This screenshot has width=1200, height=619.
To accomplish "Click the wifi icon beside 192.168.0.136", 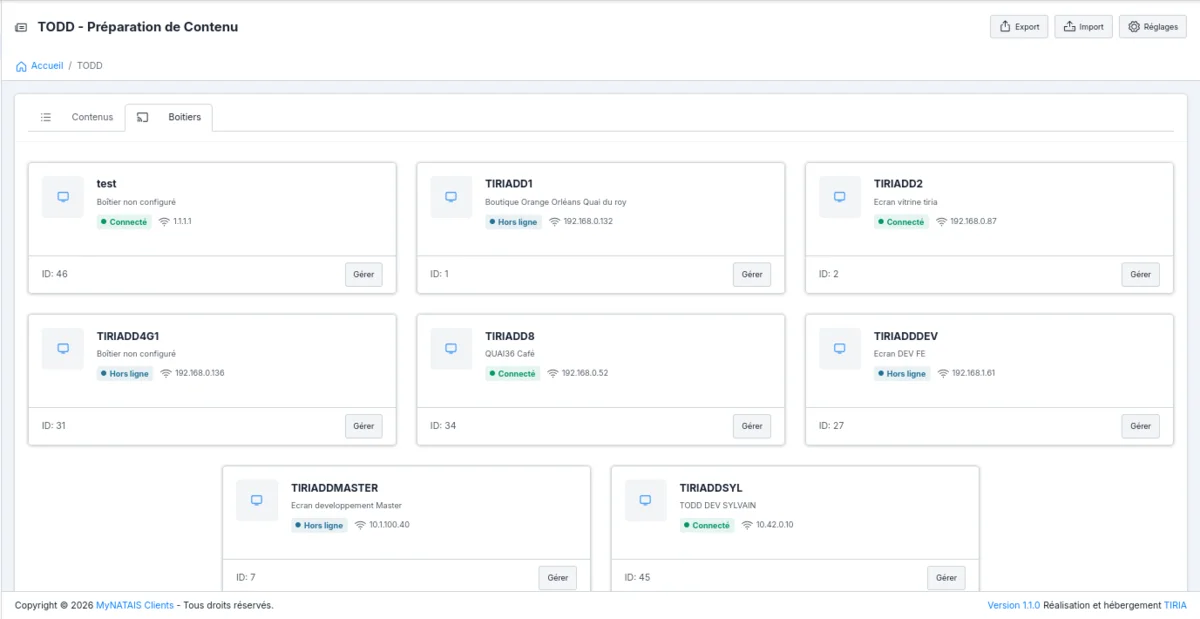I will coord(166,374).
